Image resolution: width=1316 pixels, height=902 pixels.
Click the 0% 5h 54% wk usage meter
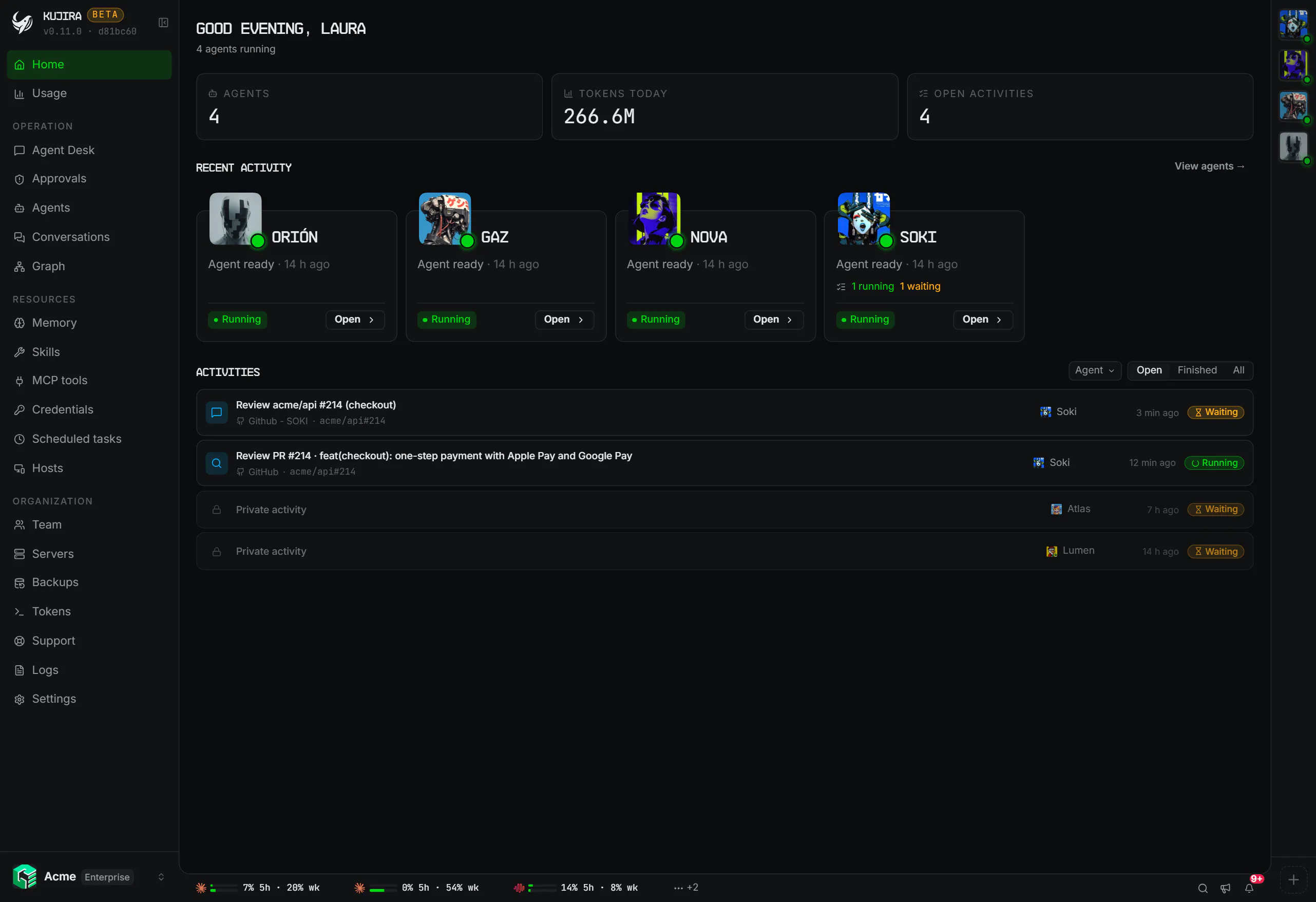coord(416,888)
